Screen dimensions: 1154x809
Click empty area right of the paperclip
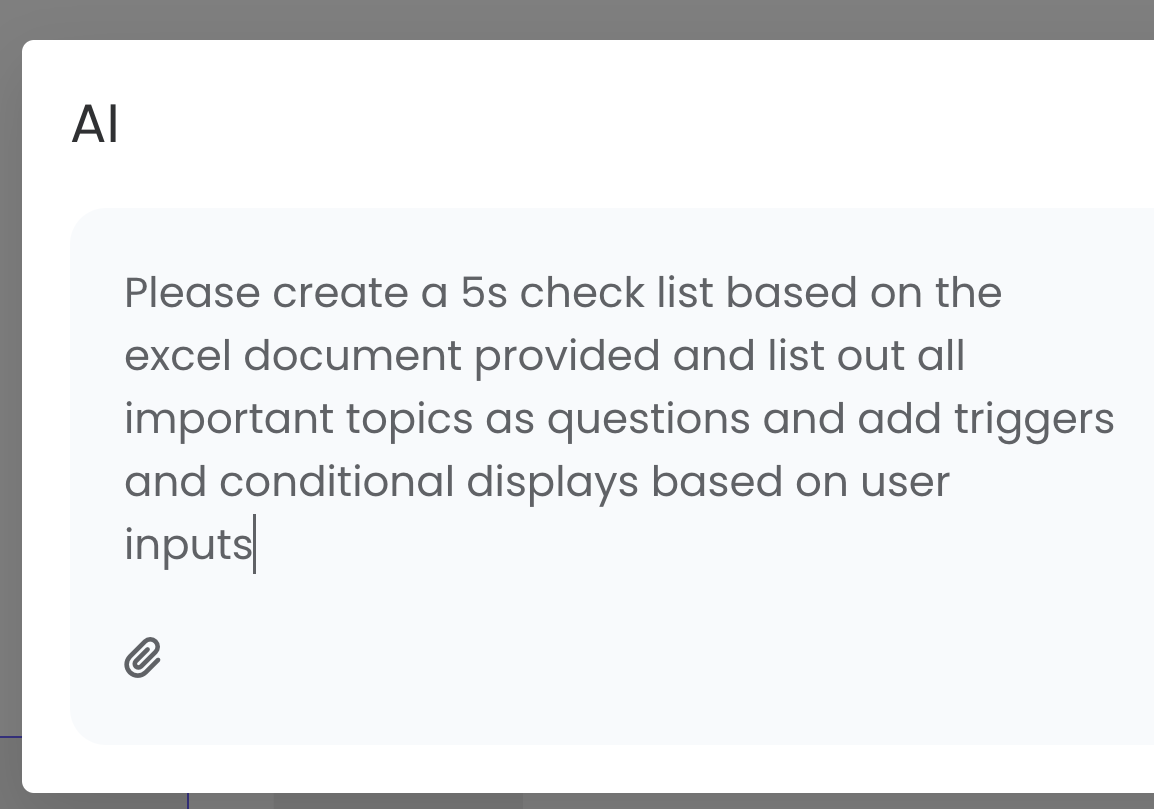point(589,657)
